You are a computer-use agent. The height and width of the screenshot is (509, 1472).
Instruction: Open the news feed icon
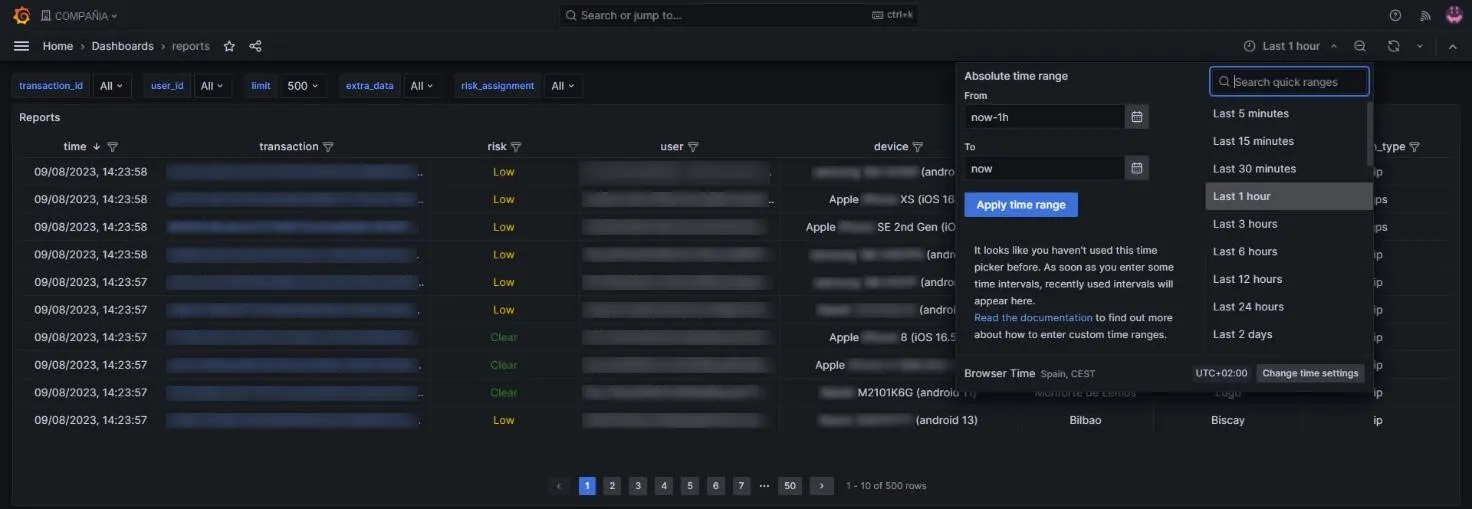click(x=1425, y=15)
